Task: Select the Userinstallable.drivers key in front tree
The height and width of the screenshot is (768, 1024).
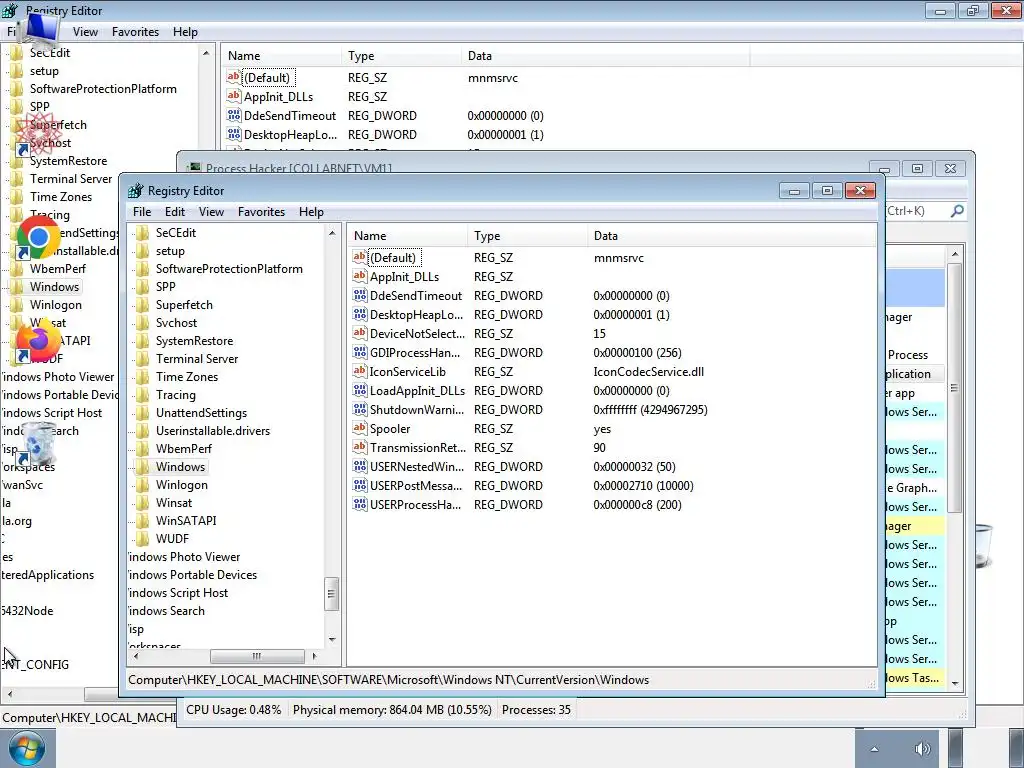Action: 213,430
